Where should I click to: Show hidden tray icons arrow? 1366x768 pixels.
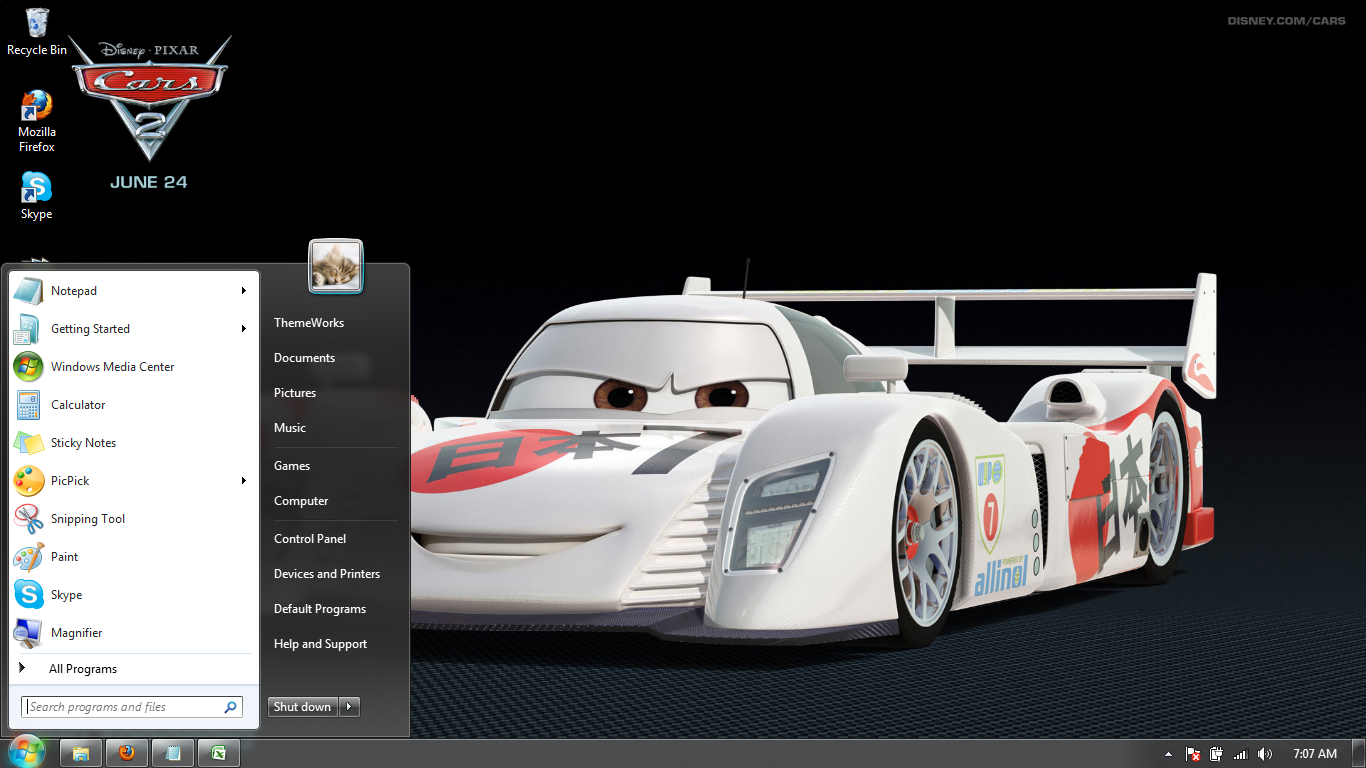tap(1168, 754)
